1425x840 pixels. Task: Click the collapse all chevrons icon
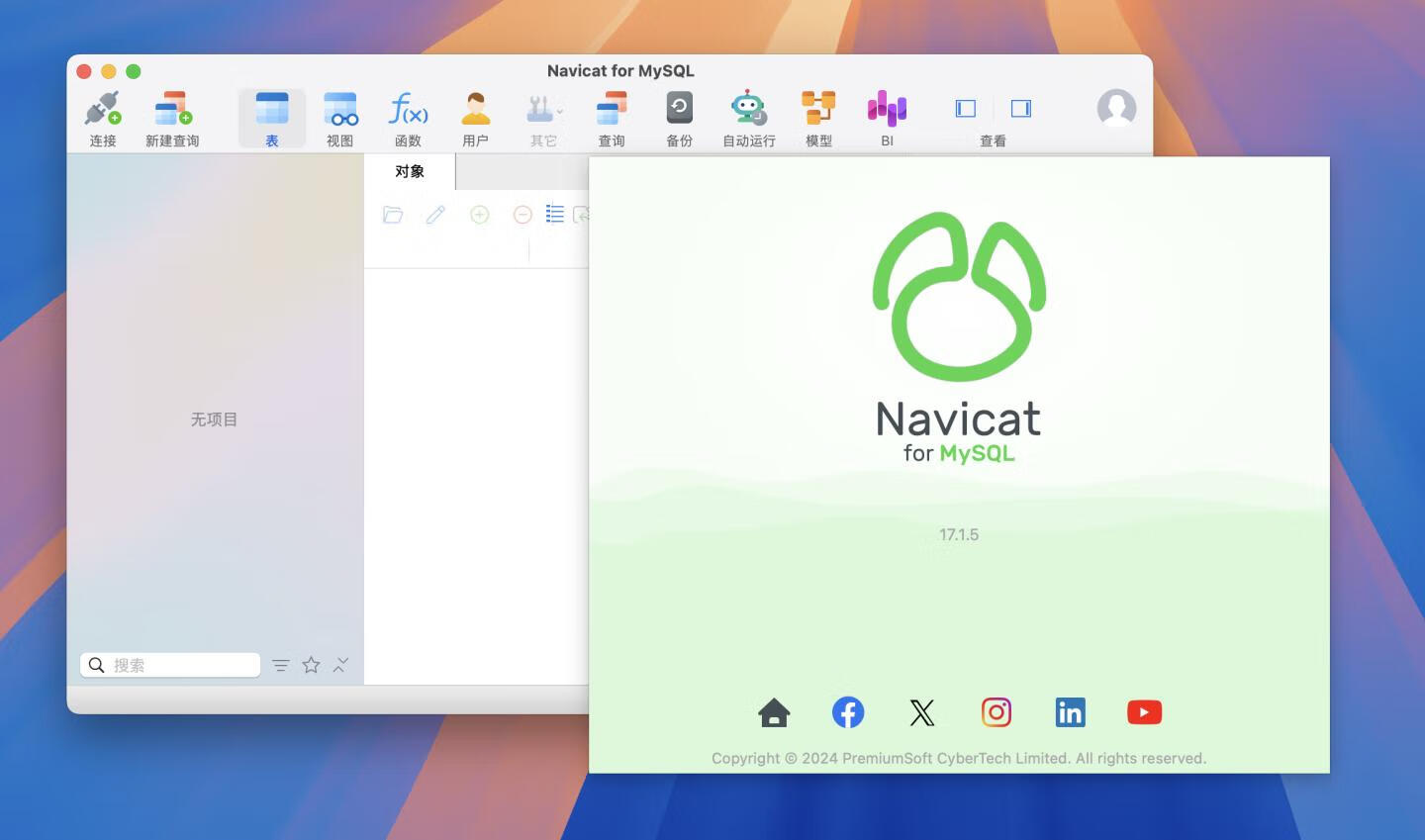click(340, 665)
